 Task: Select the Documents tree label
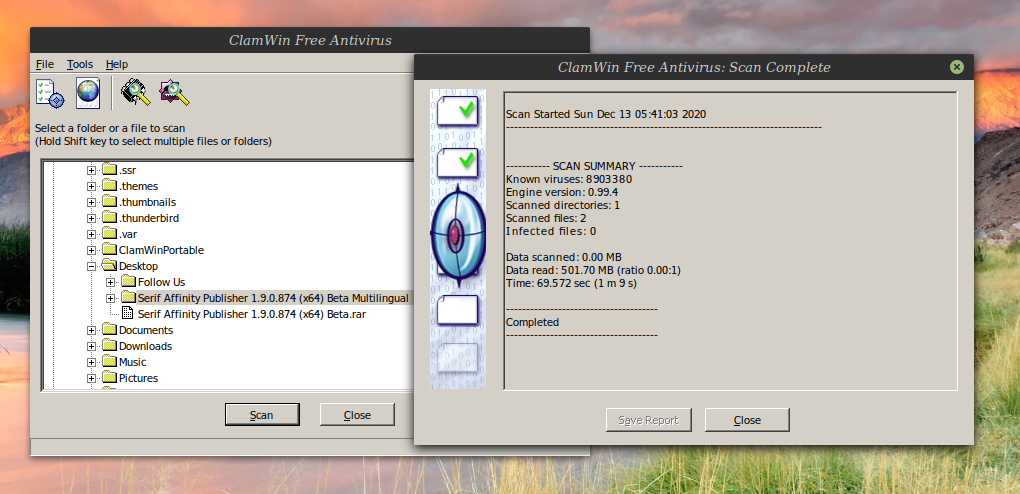coord(146,330)
